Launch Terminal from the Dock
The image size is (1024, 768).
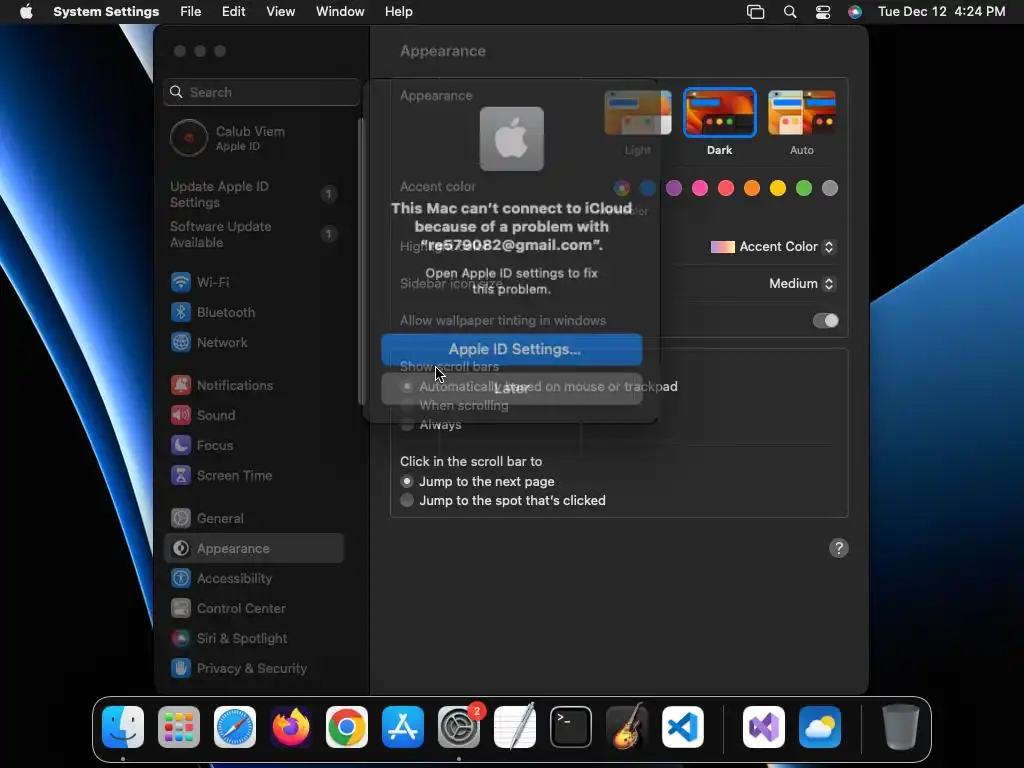point(571,727)
